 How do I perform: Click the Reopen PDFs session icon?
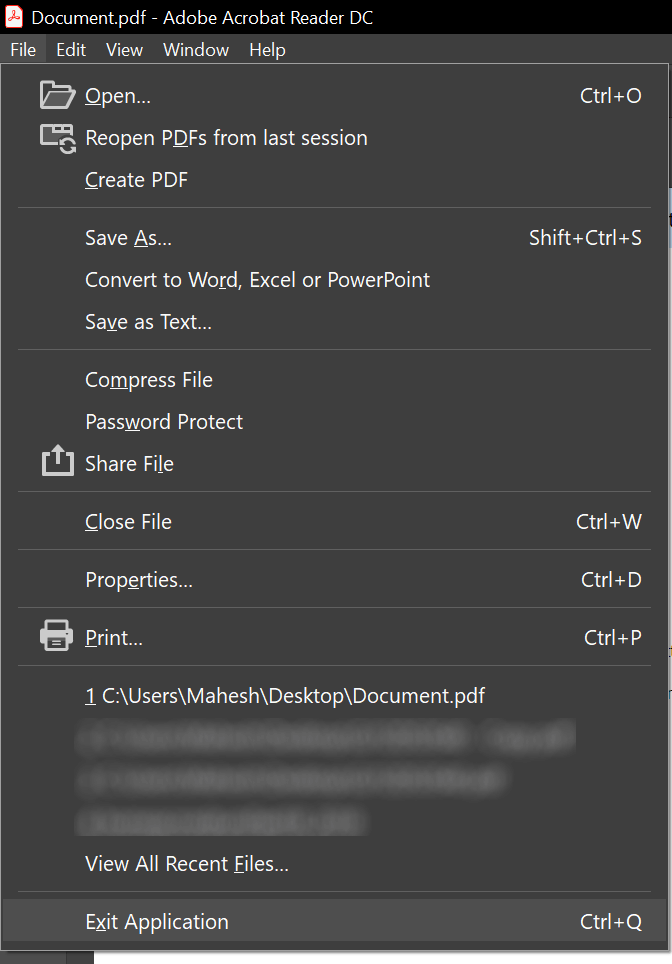click(57, 138)
